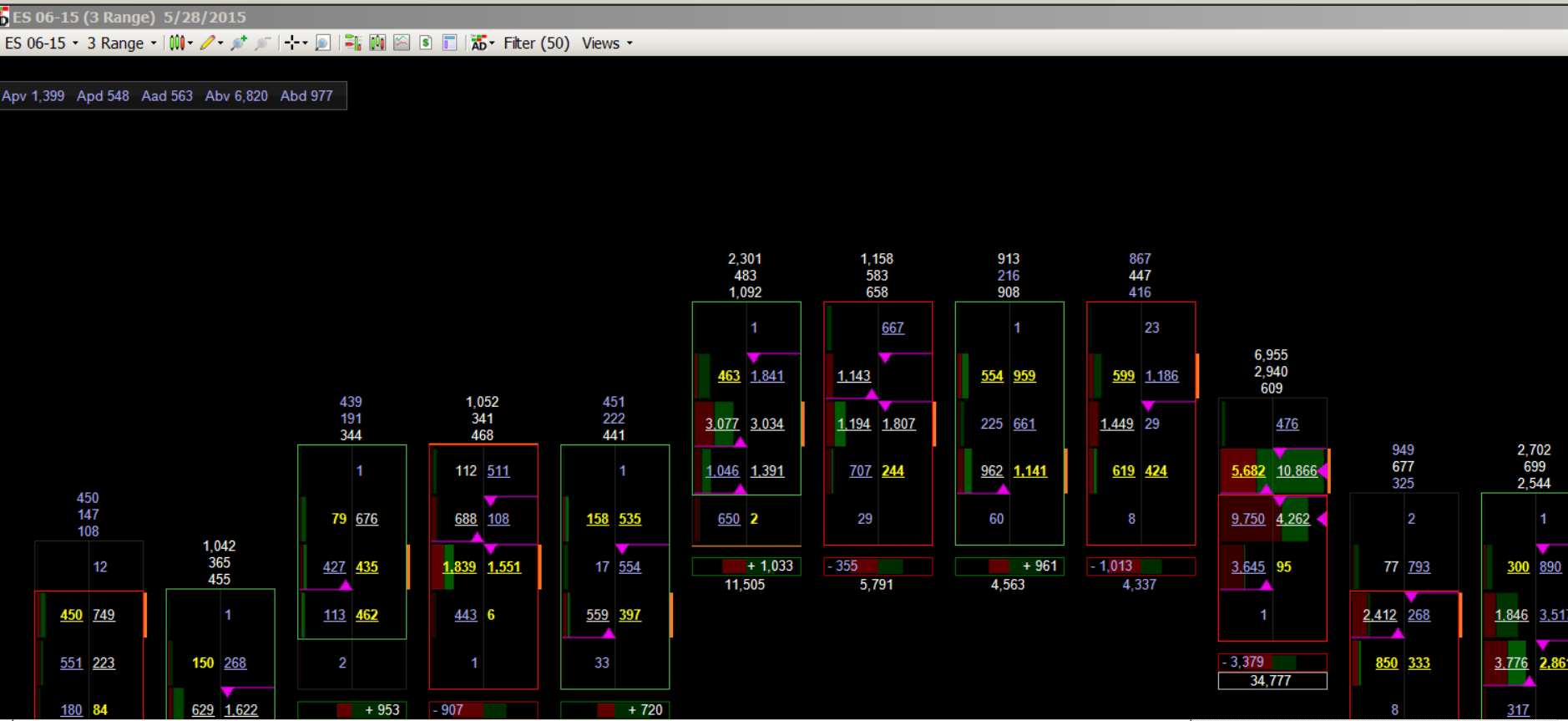Click the 3,077 bid volume cell
The width and height of the screenshot is (1568, 721).
point(722,424)
